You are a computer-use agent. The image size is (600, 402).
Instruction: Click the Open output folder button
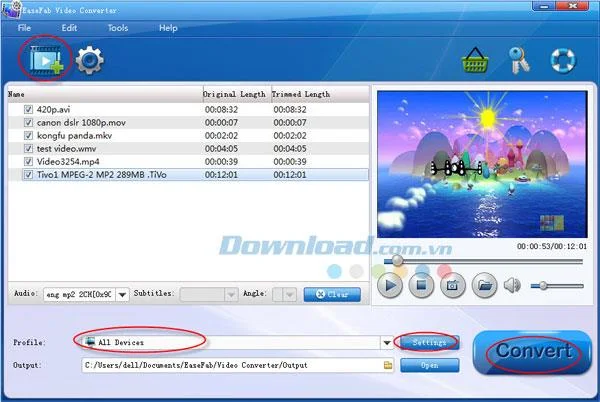(x=430, y=365)
